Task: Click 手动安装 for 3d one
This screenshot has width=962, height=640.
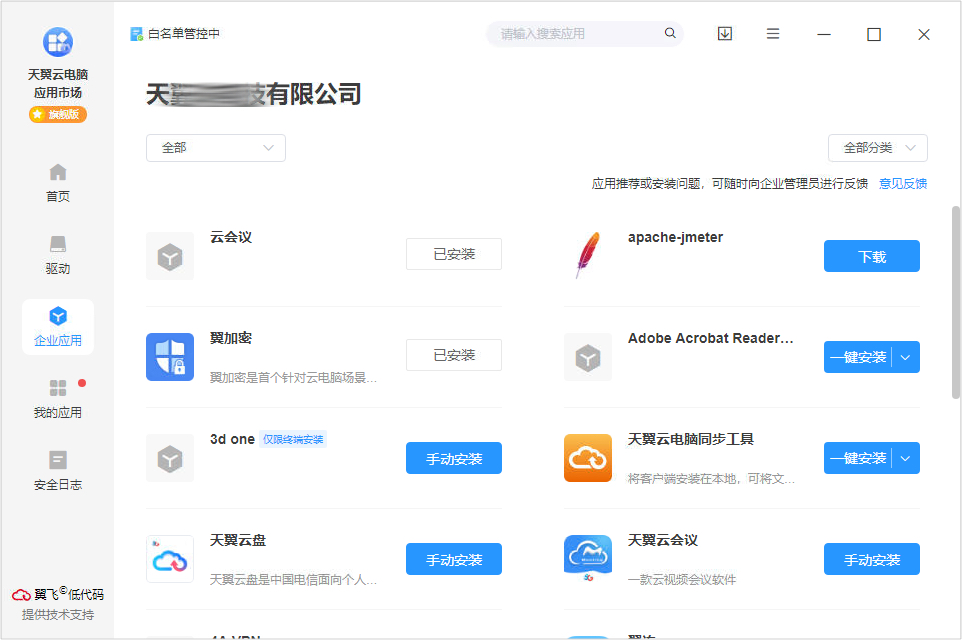Action: coord(454,458)
